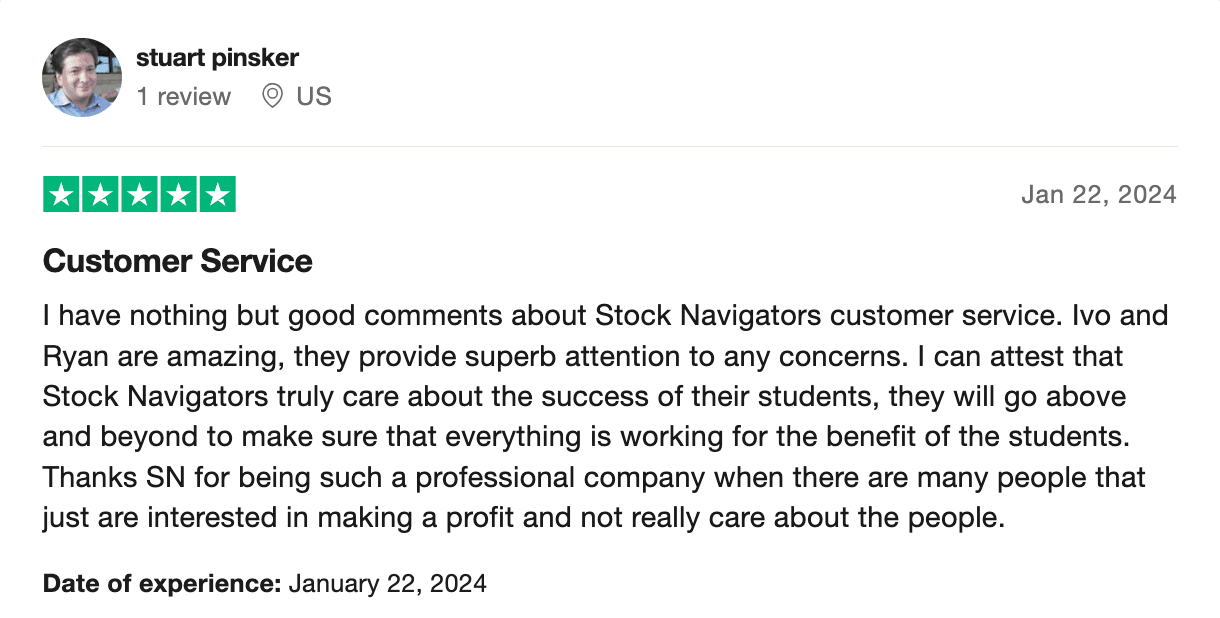Click the horizontal divider below the reviewer info
The width and height of the screenshot is (1220, 618).
click(610, 147)
